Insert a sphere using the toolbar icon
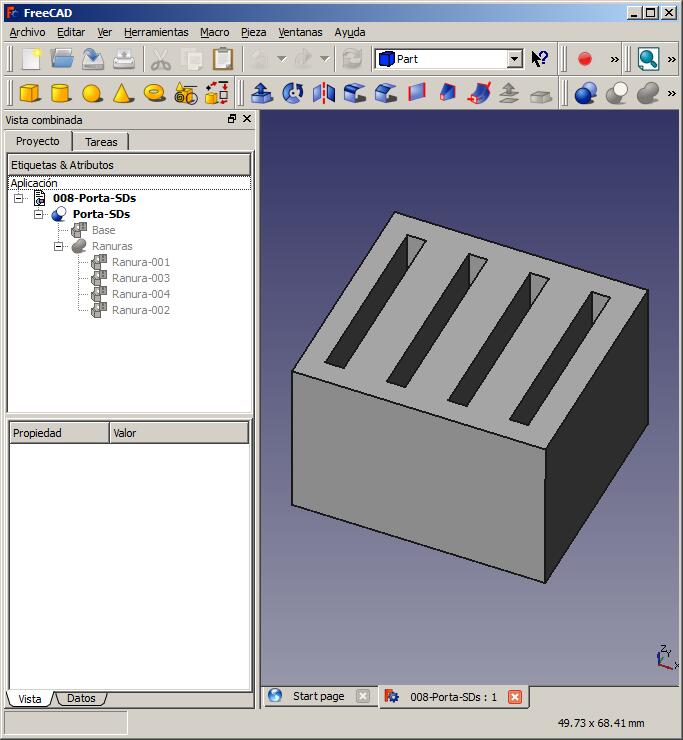The height and width of the screenshot is (740, 683). 92,93
